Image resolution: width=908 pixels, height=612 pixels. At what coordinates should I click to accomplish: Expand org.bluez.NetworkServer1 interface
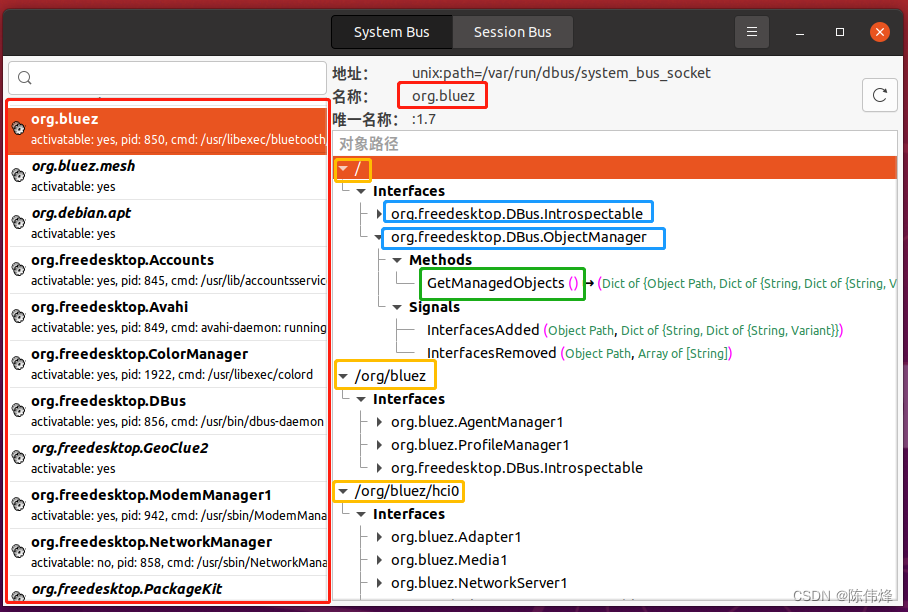379,582
